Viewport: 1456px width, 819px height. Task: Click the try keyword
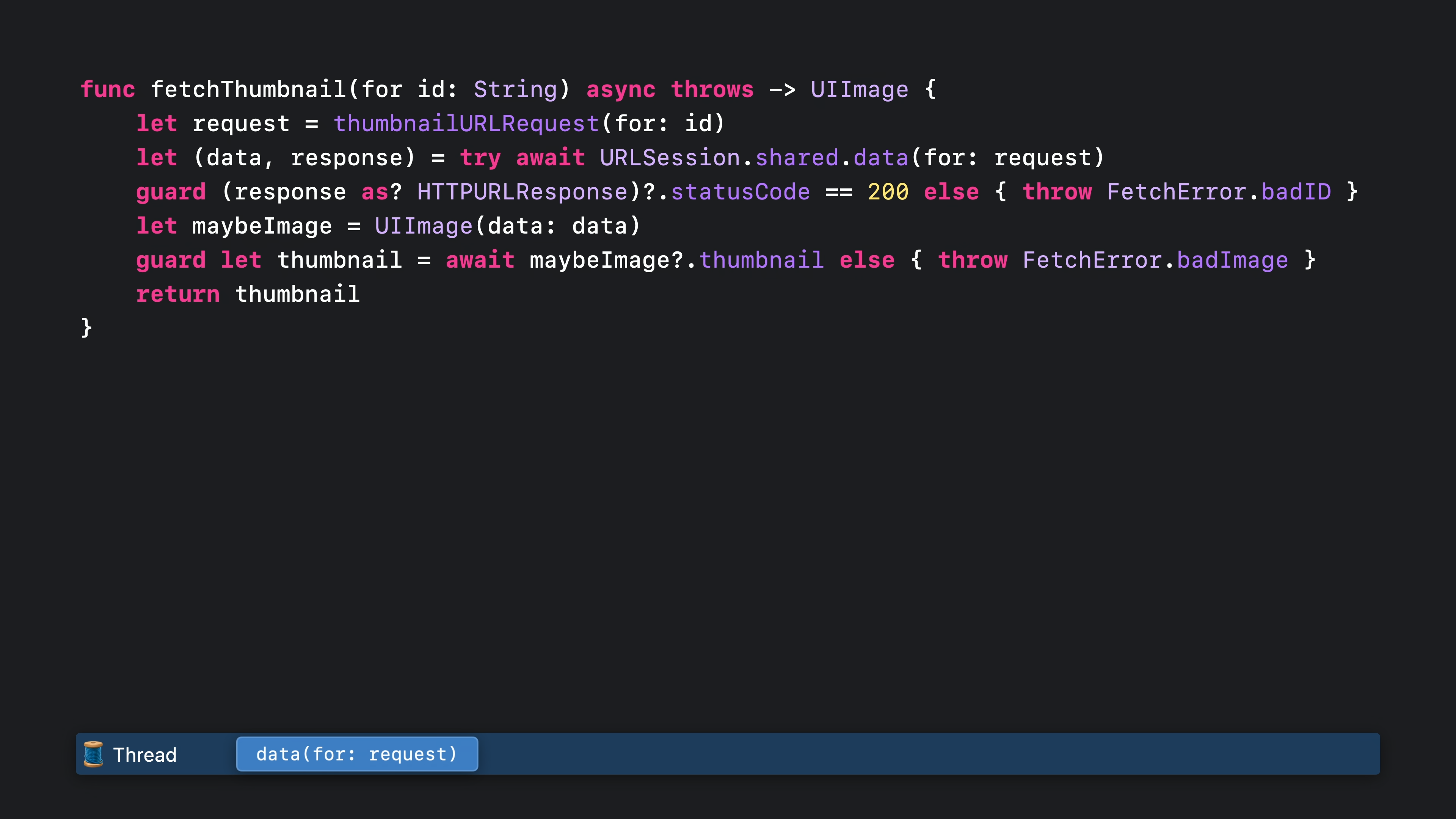point(480,158)
